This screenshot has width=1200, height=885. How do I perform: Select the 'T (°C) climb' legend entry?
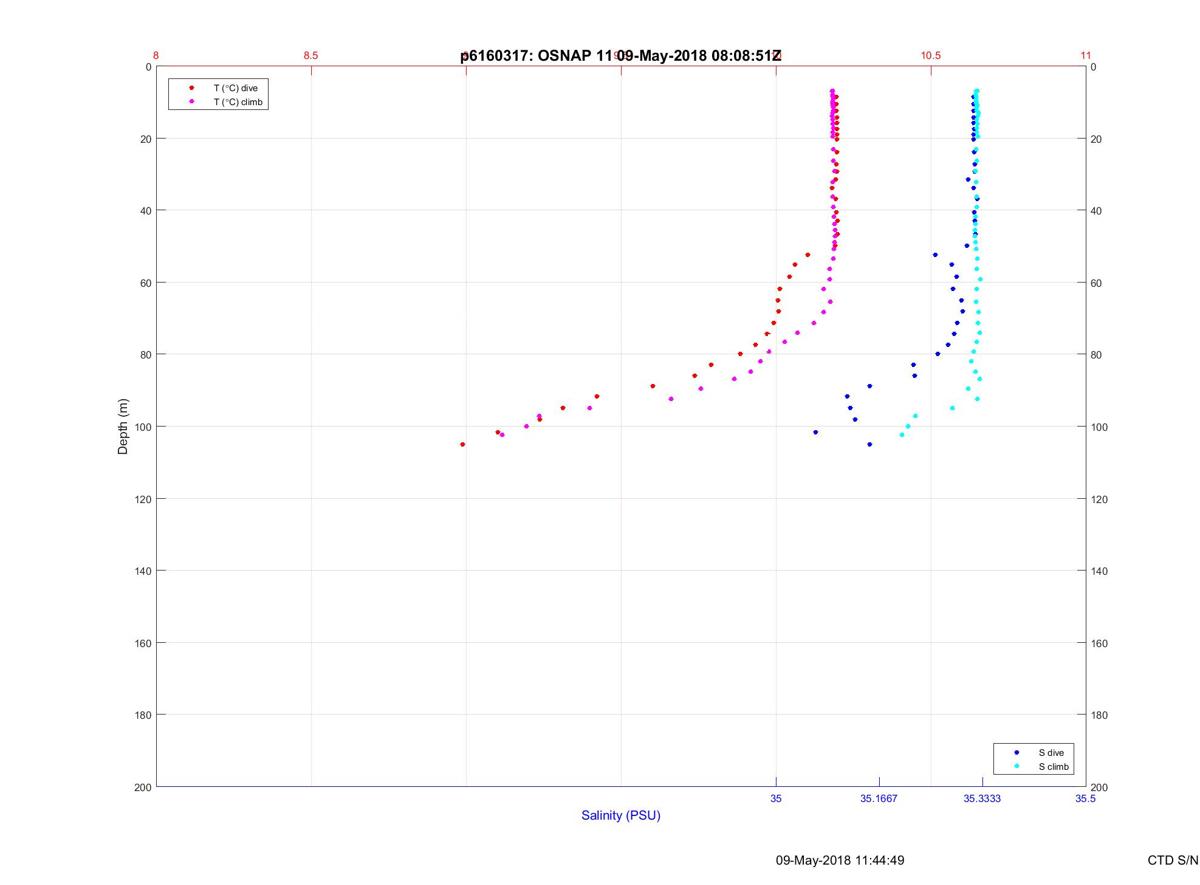click(238, 102)
